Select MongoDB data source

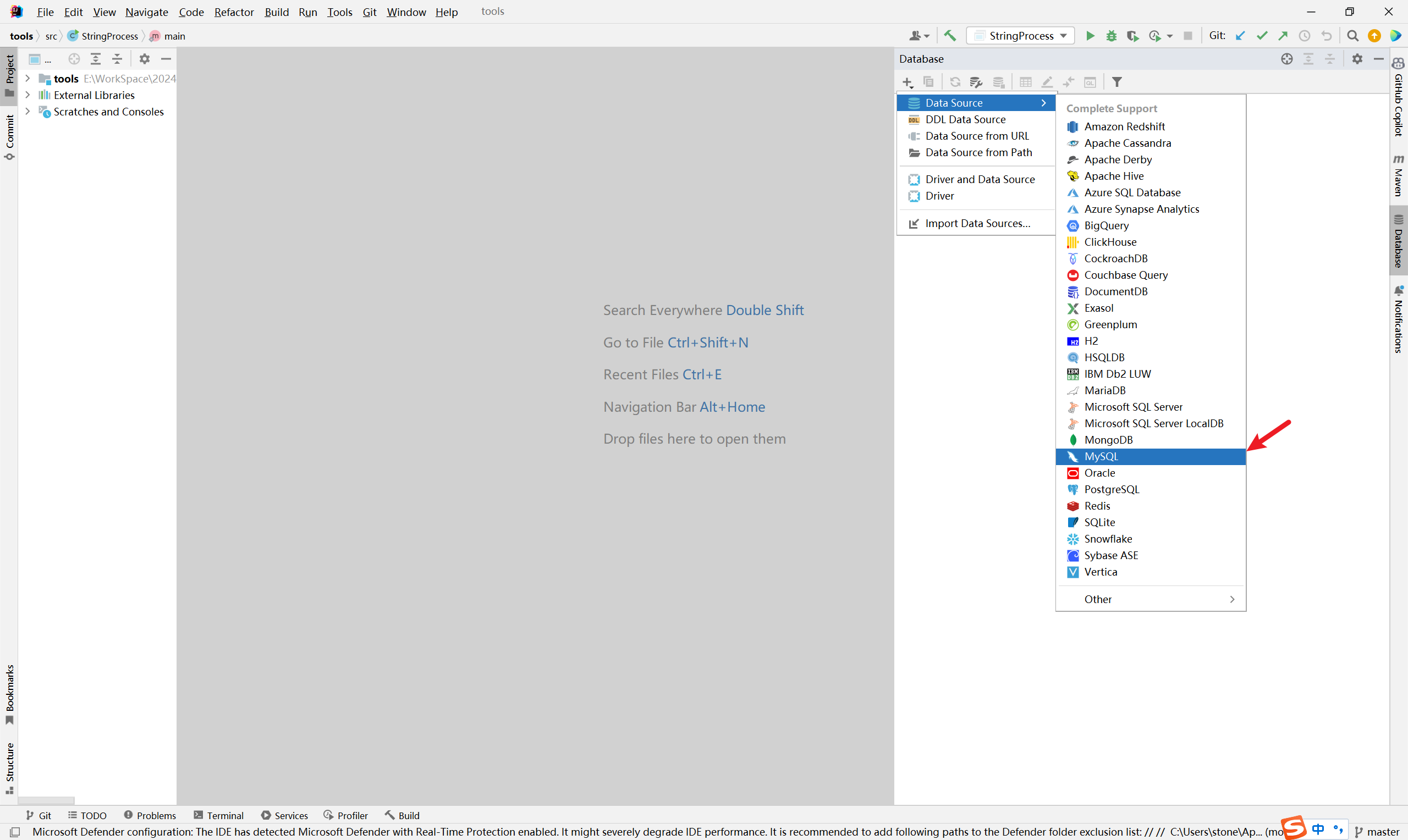click(x=1151, y=440)
